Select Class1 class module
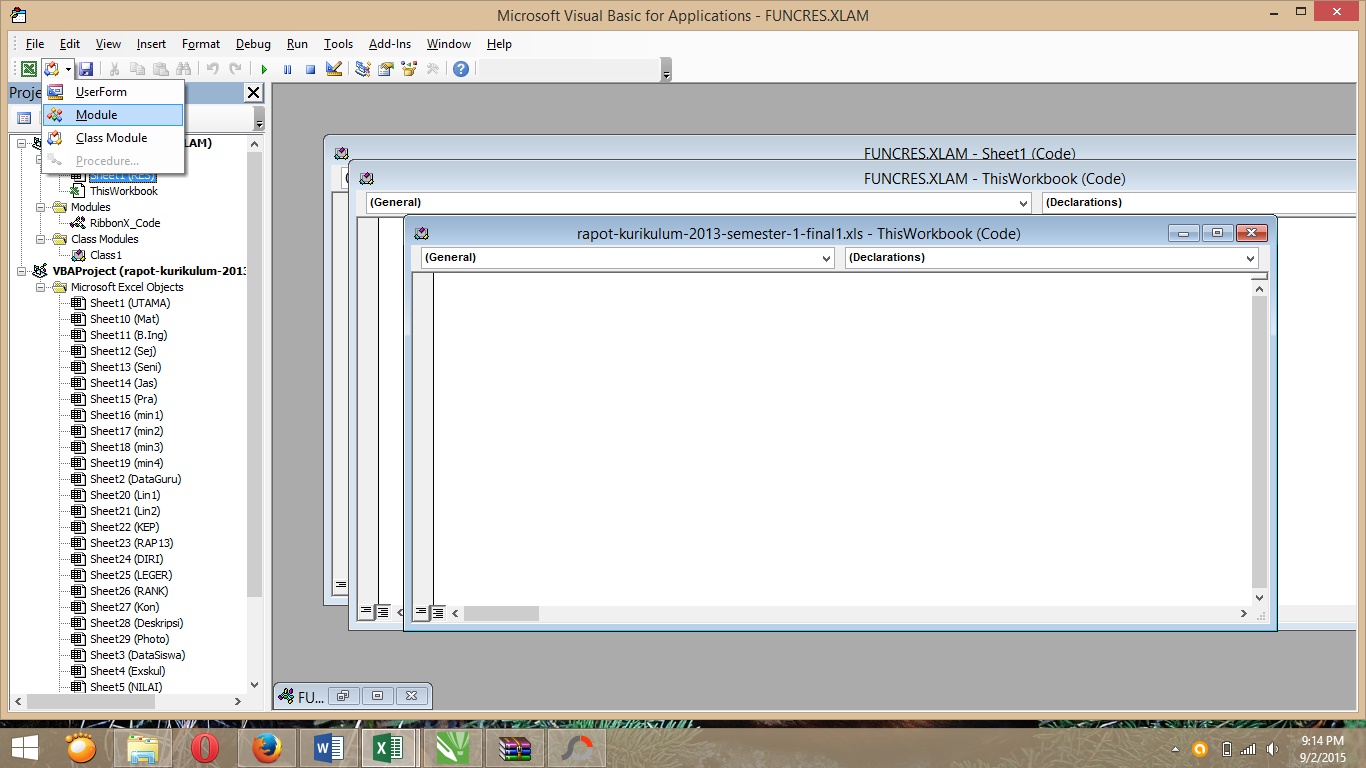 click(x=106, y=255)
